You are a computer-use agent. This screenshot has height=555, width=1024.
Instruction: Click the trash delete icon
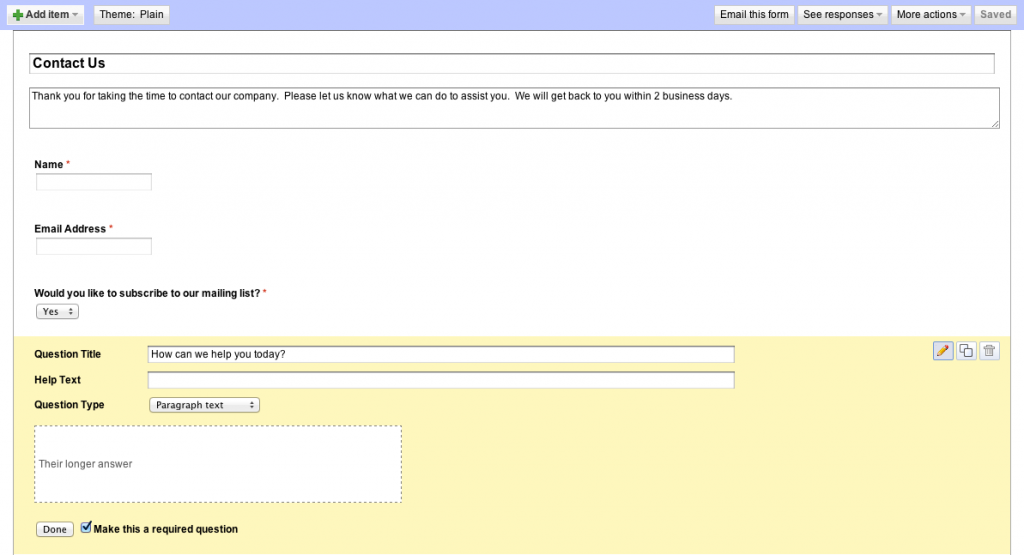click(x=989, y=351)
